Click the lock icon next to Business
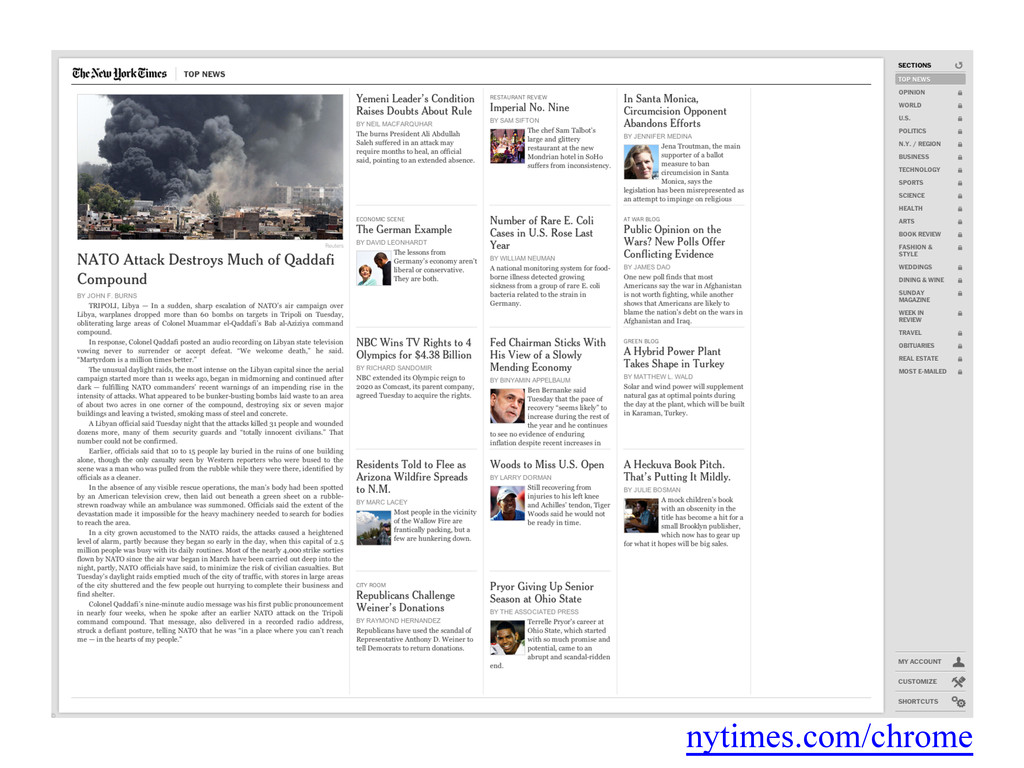The image size is (1024, 768). [960, 157]
